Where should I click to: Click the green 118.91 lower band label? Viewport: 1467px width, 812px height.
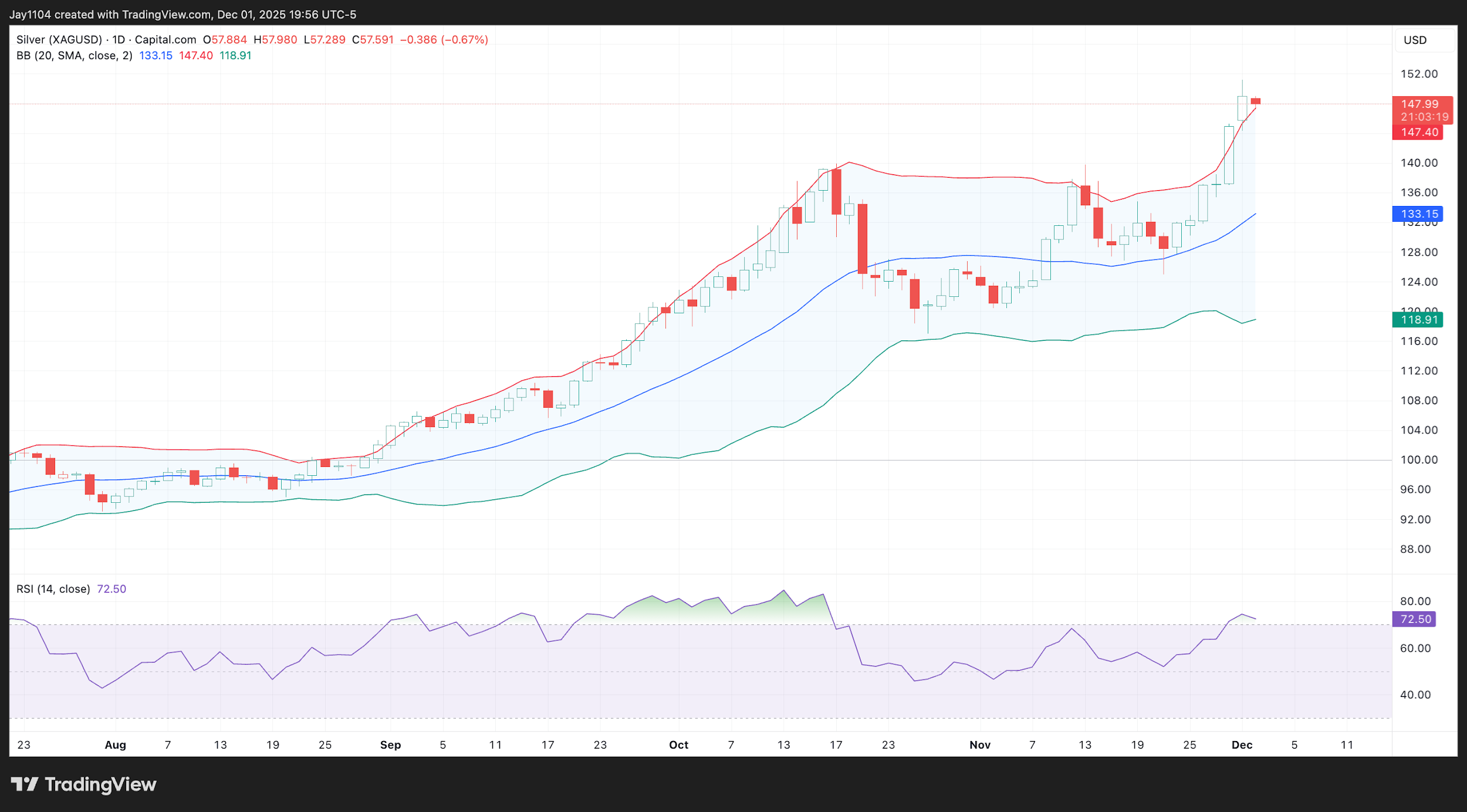[x=1419, y=320]
